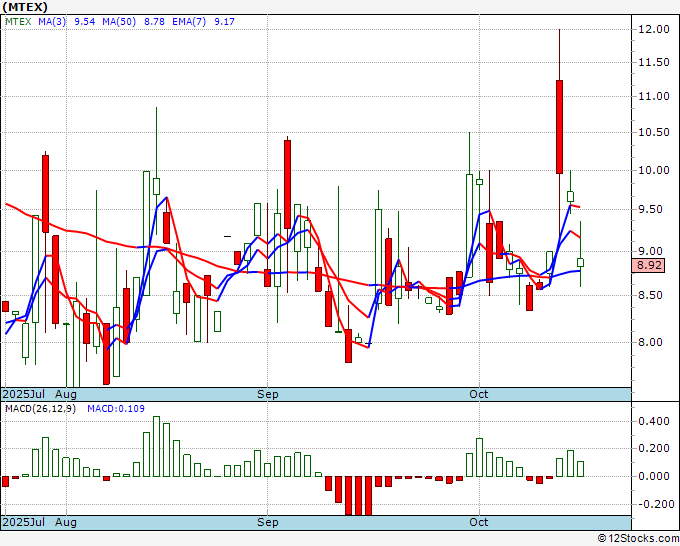Click the MA(50) legend label
680x546 pixels.
(x=119, y=21)
